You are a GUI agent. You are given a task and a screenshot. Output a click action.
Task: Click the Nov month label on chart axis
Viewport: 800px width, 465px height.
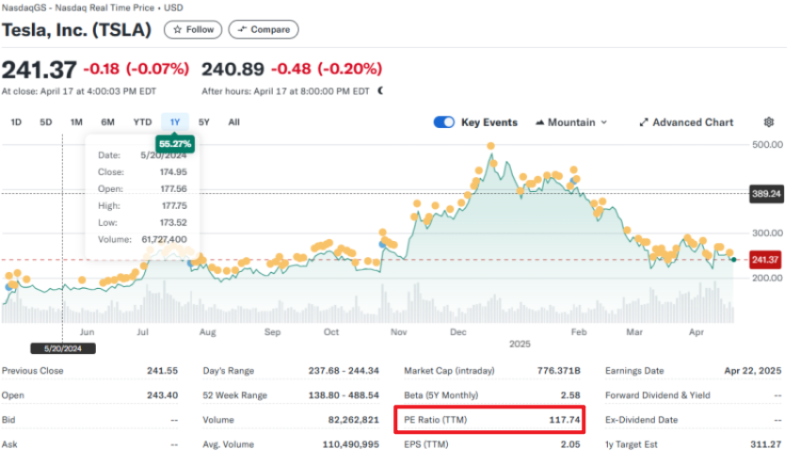[x=398, y=332]
